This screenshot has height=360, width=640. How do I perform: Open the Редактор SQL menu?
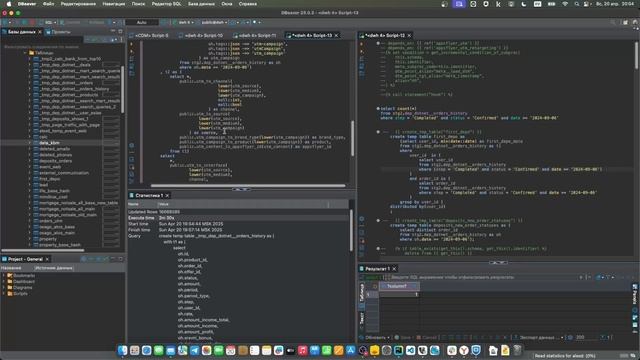point(166,4)
